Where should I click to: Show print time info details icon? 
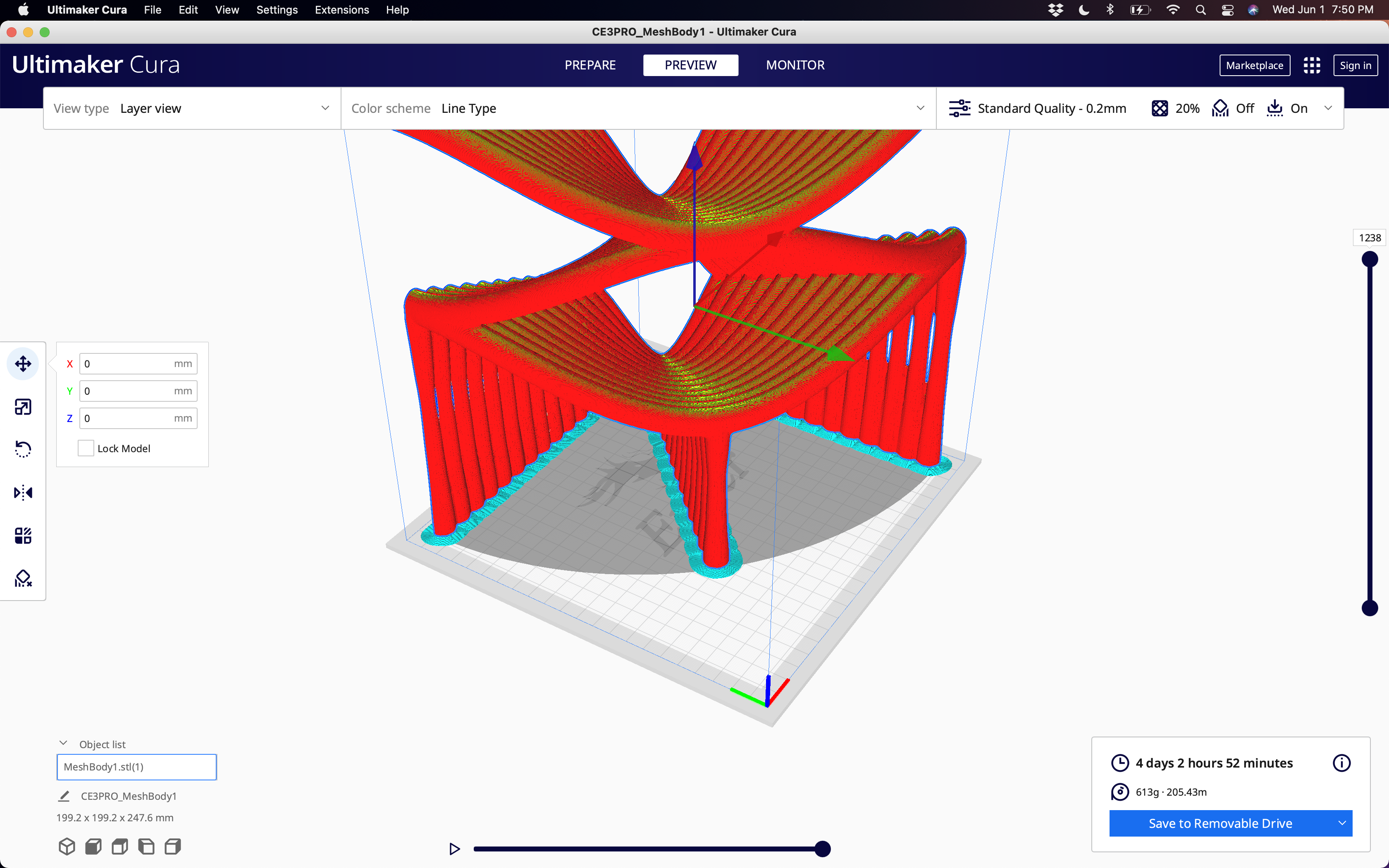(x=1341, y=763)
